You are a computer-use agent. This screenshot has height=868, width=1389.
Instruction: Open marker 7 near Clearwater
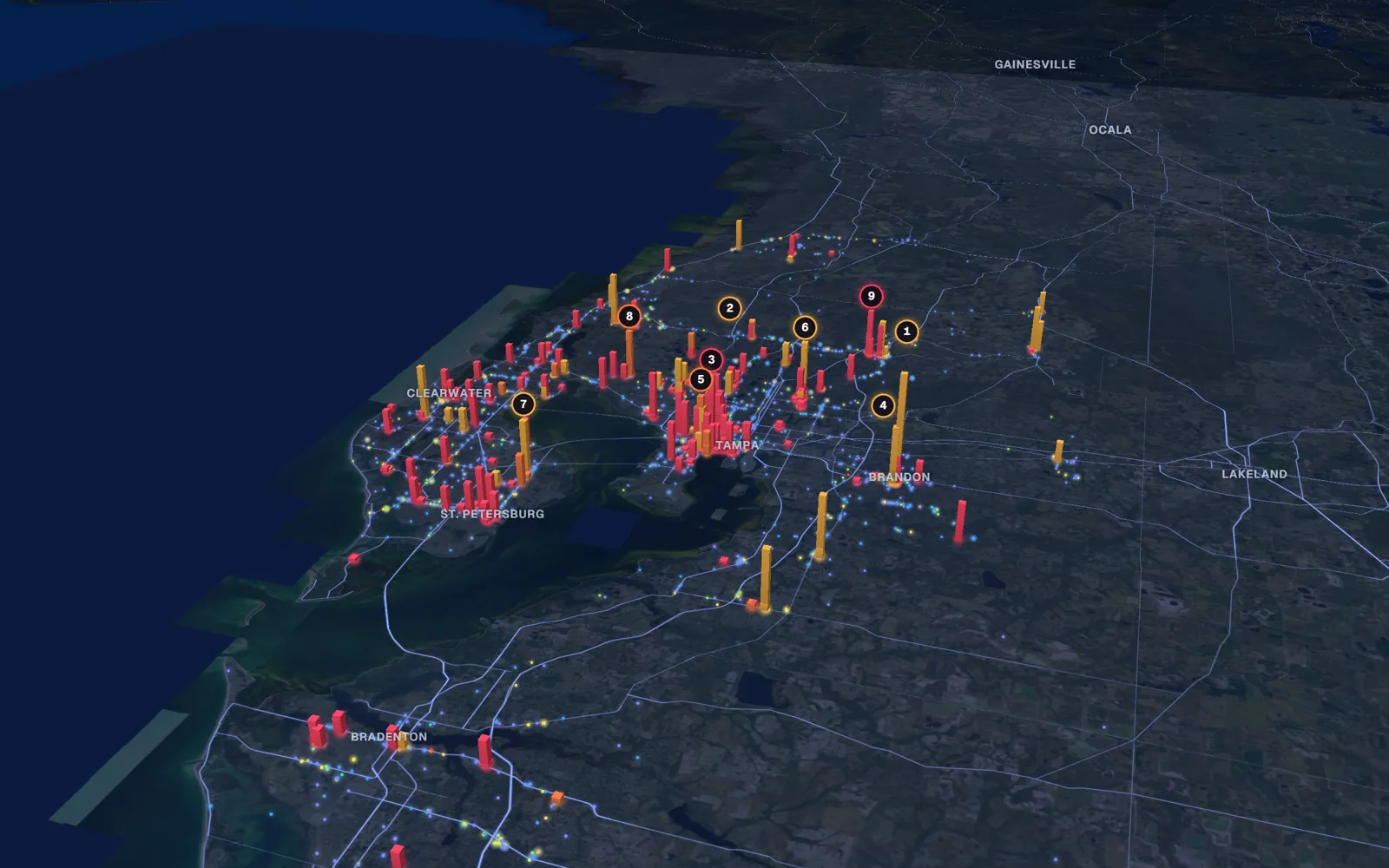pos(523,404)
